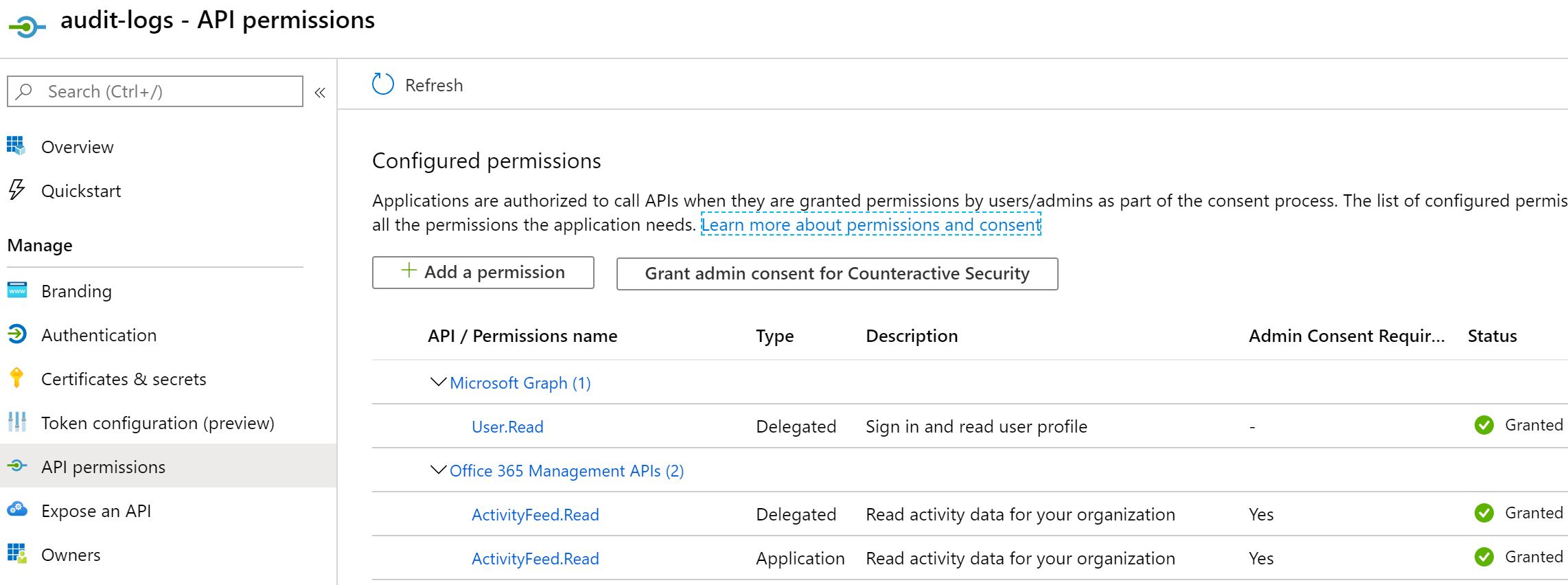Click the Authentication arrow icon

click(x=17, y=334)
